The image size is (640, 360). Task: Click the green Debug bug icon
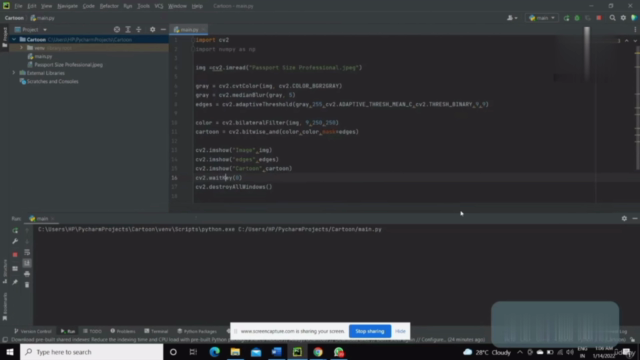coord(577,18)
